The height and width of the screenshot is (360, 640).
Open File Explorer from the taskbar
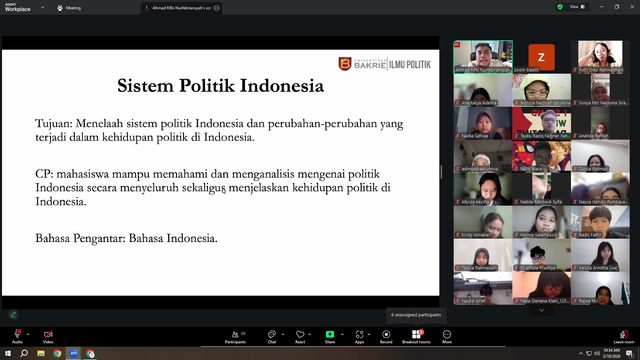click(41, 353)
